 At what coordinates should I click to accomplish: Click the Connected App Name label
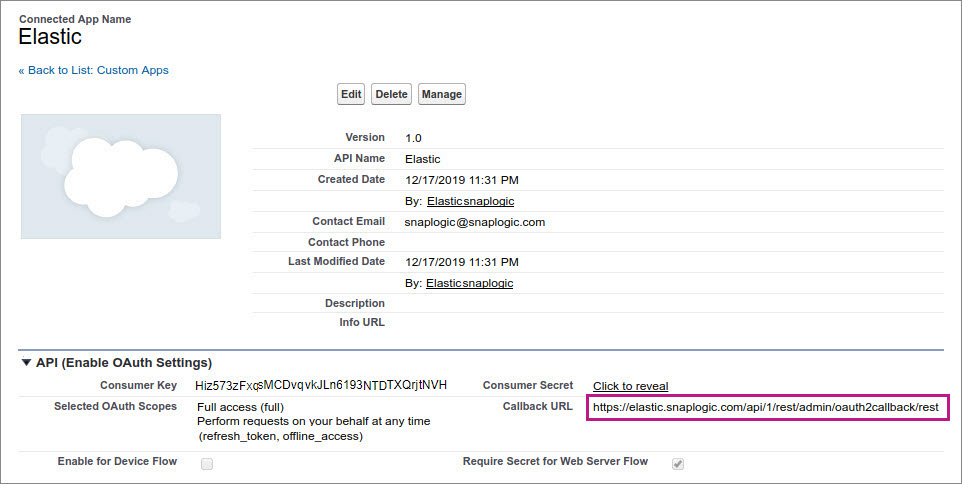pyautogui.click(x=75, y=19)
